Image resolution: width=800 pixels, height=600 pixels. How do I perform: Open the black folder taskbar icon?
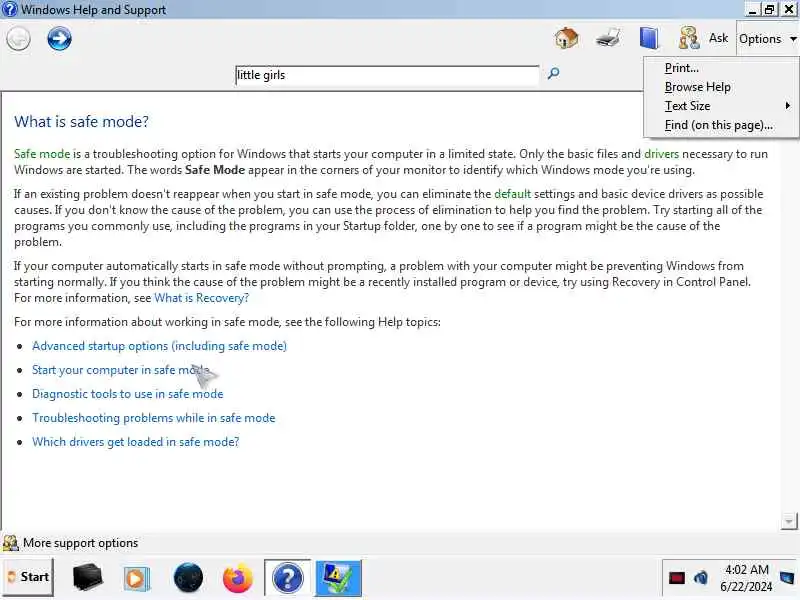(x=88, y=578)
